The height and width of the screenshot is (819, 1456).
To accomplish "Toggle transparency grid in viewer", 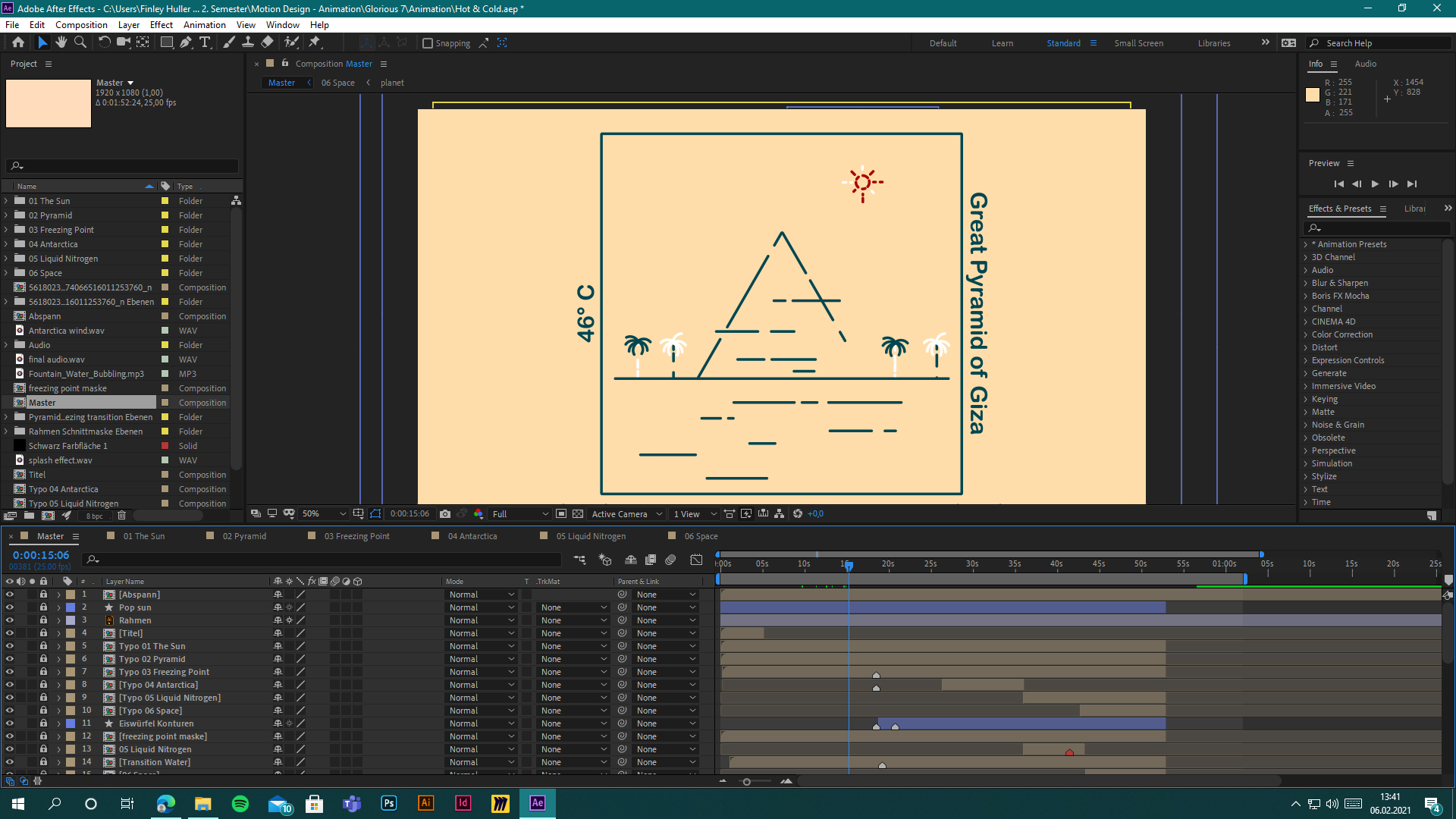I will click(x=578, y=514).
